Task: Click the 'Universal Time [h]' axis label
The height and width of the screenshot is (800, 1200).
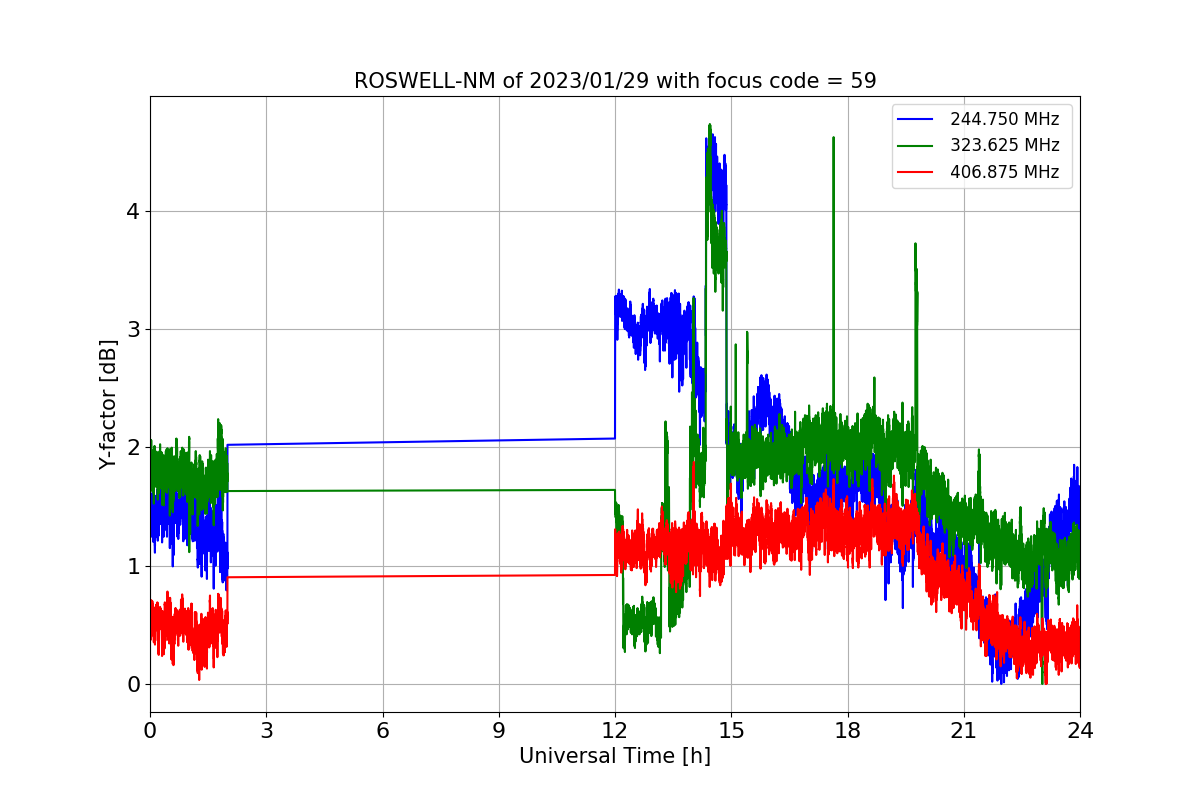Action: pos(615,756)
